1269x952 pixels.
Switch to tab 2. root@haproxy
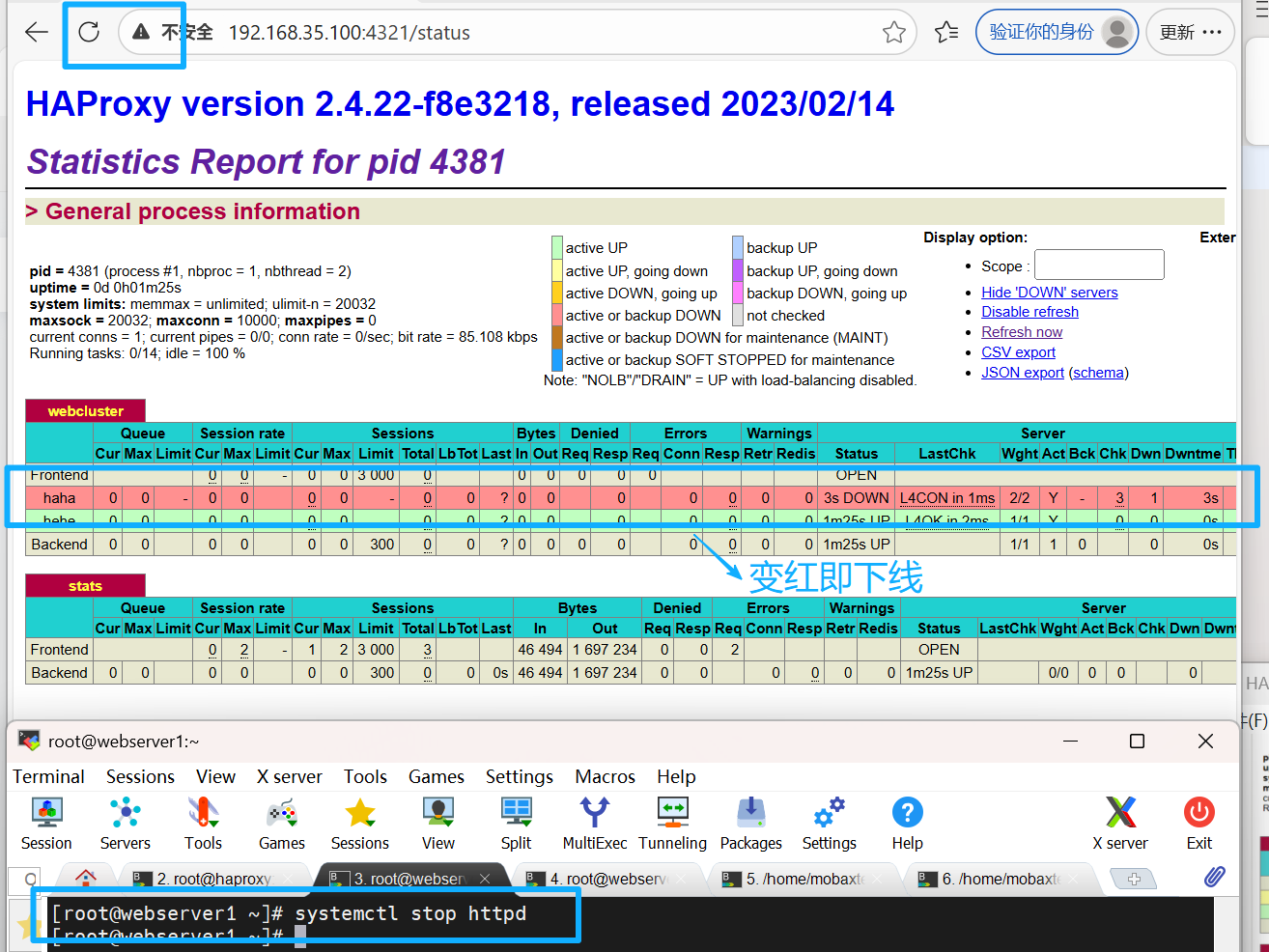point(214,879)
